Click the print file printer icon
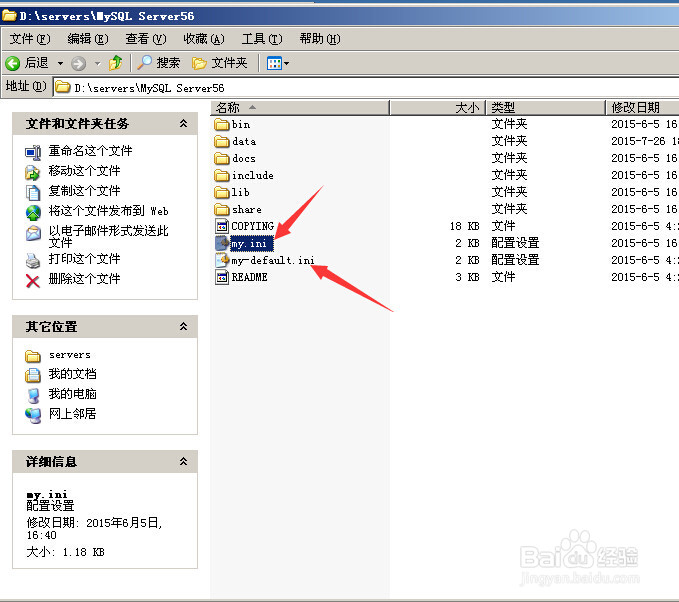679x602 pixels. click(x=33, y=261)
